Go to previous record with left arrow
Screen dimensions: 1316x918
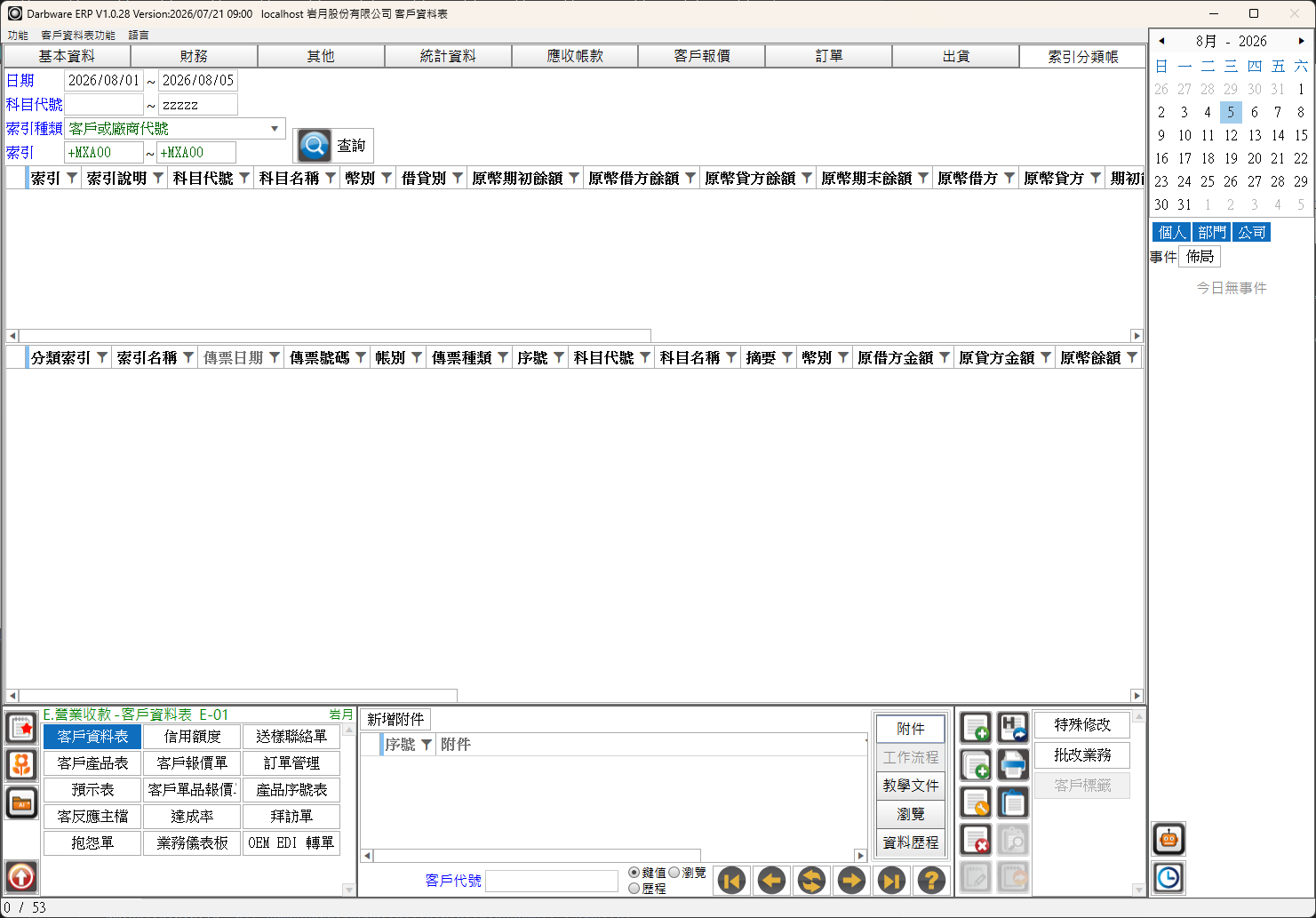(x=771, y=881)
